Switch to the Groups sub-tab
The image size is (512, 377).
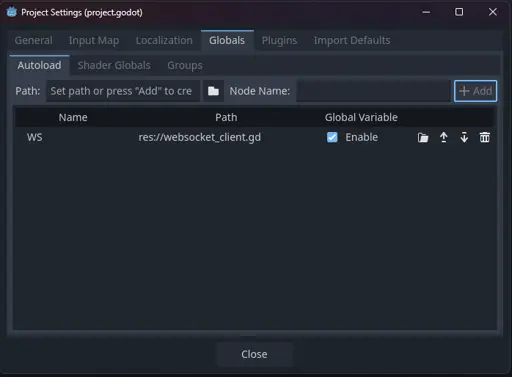point(185,65)
